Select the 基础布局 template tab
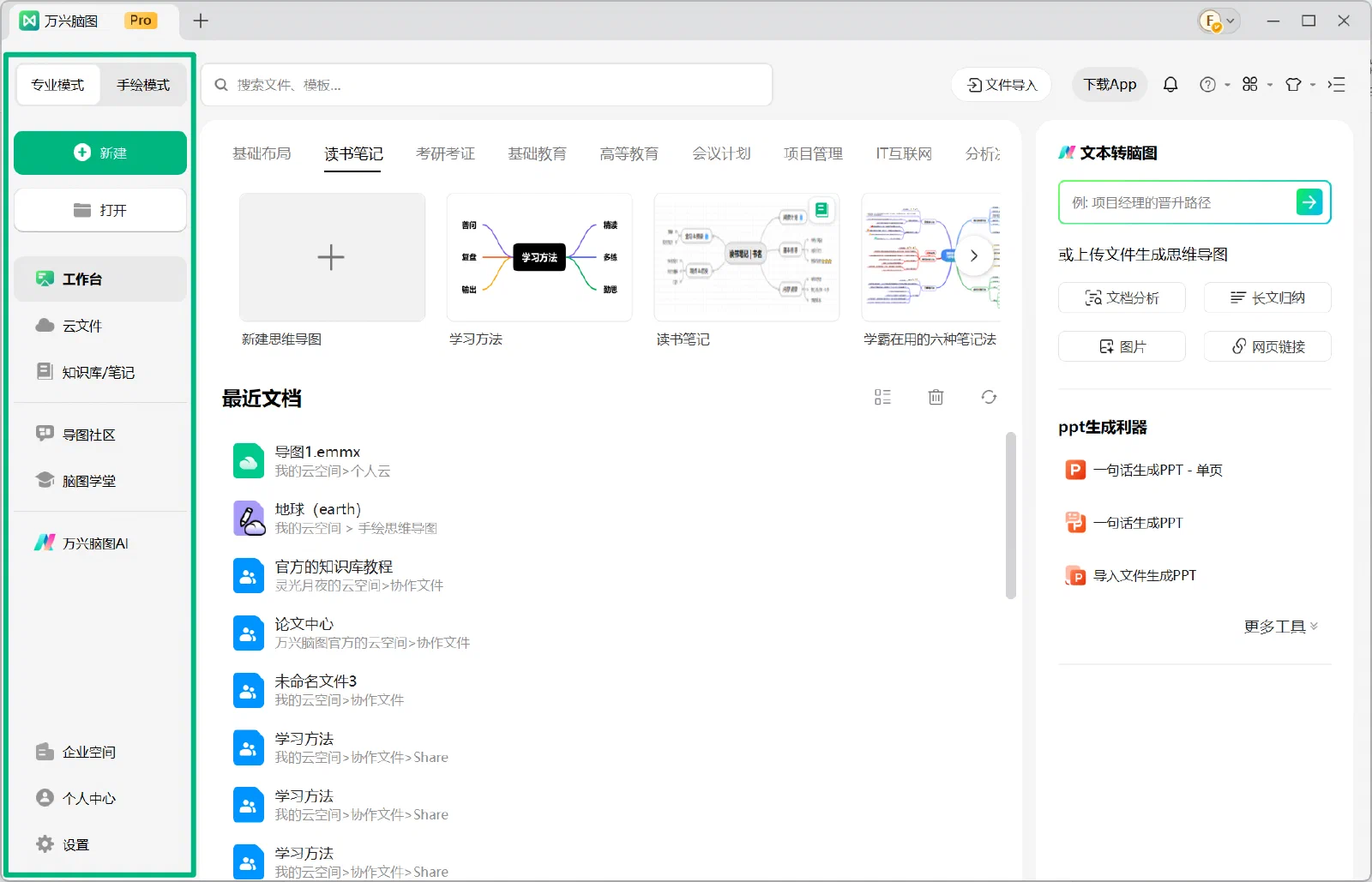 tap(262, 153)
